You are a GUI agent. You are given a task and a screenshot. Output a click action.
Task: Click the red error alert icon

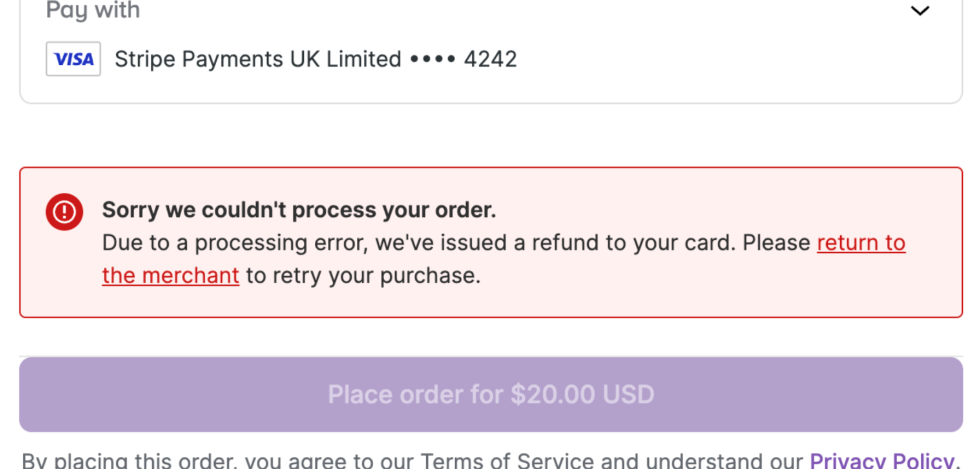coord(64,211)
